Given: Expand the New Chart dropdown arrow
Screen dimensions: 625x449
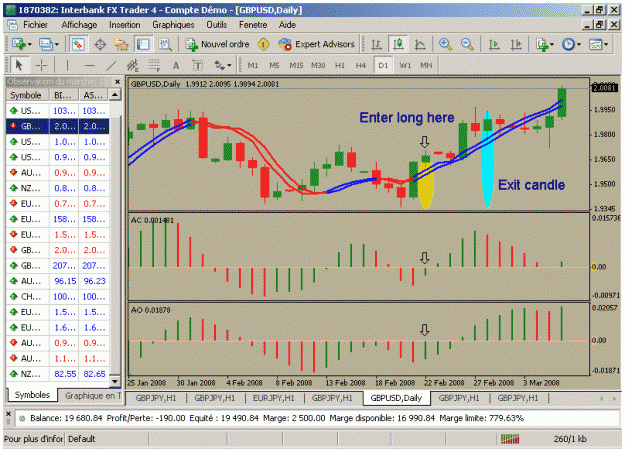Looking at the screenshot, I should click(30, 44).
